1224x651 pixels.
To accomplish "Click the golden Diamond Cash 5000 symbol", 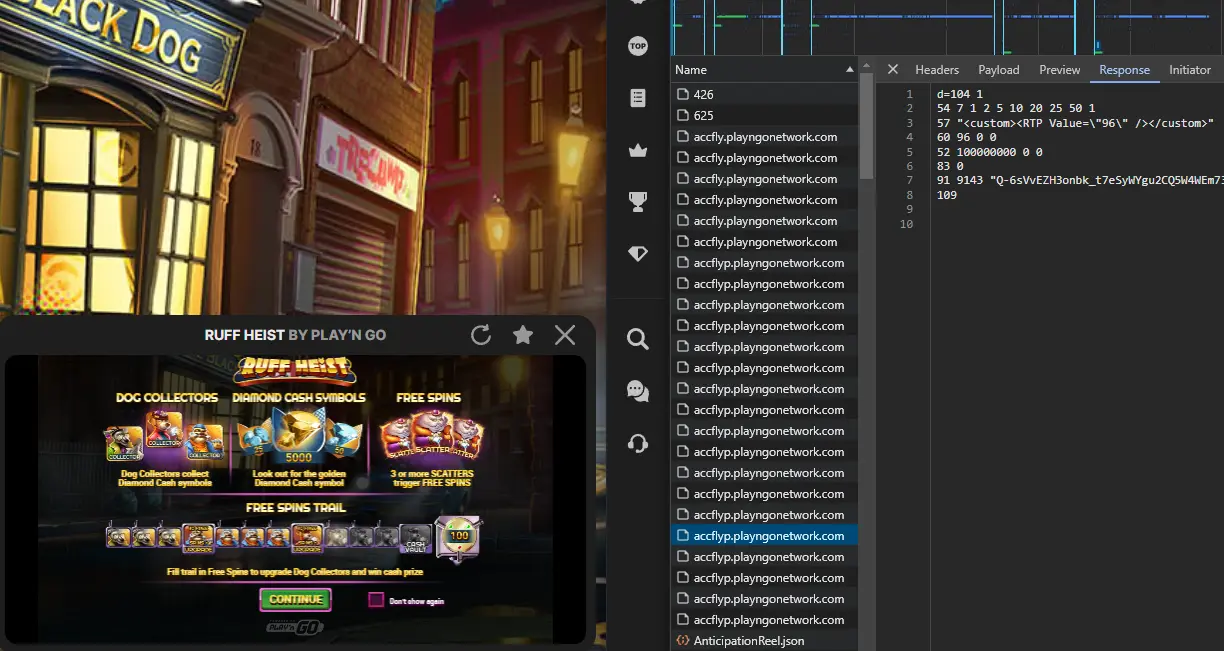I will tap(299, 434).
